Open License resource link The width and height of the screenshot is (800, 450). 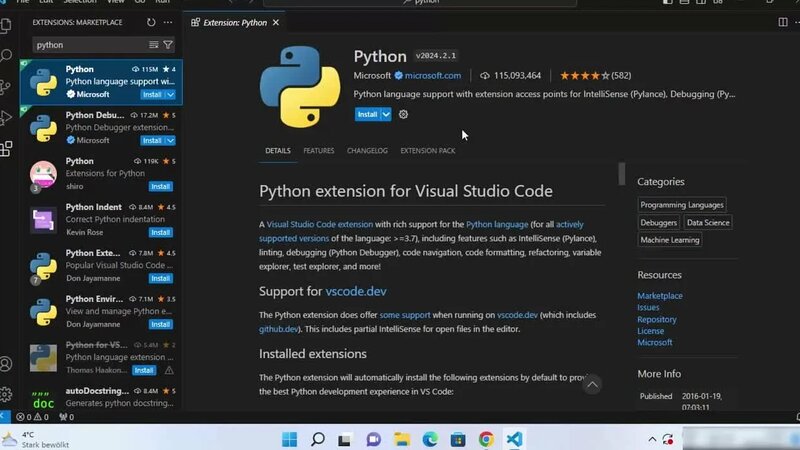651,331
